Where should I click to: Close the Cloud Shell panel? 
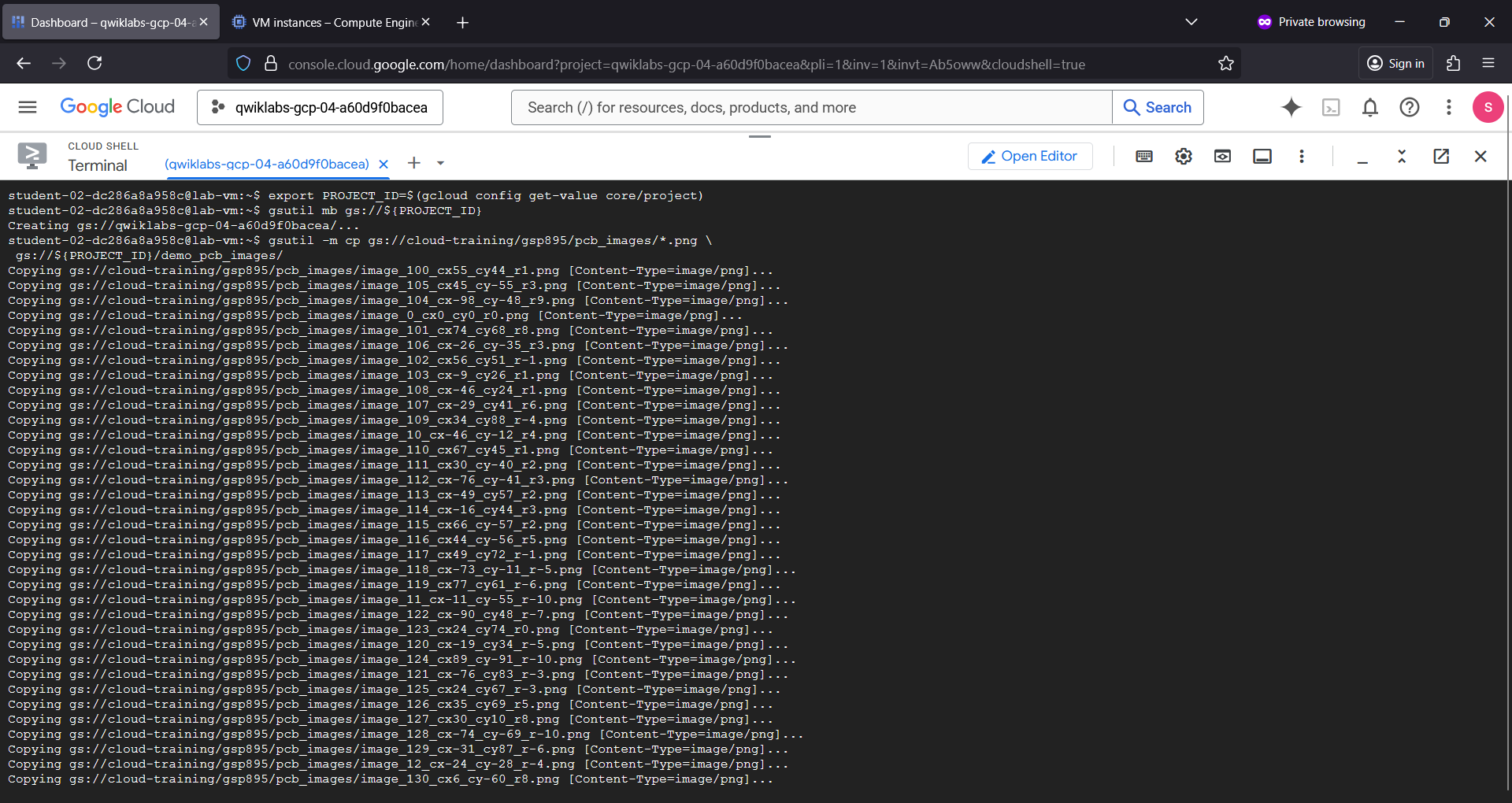(x=1480, y=156)
